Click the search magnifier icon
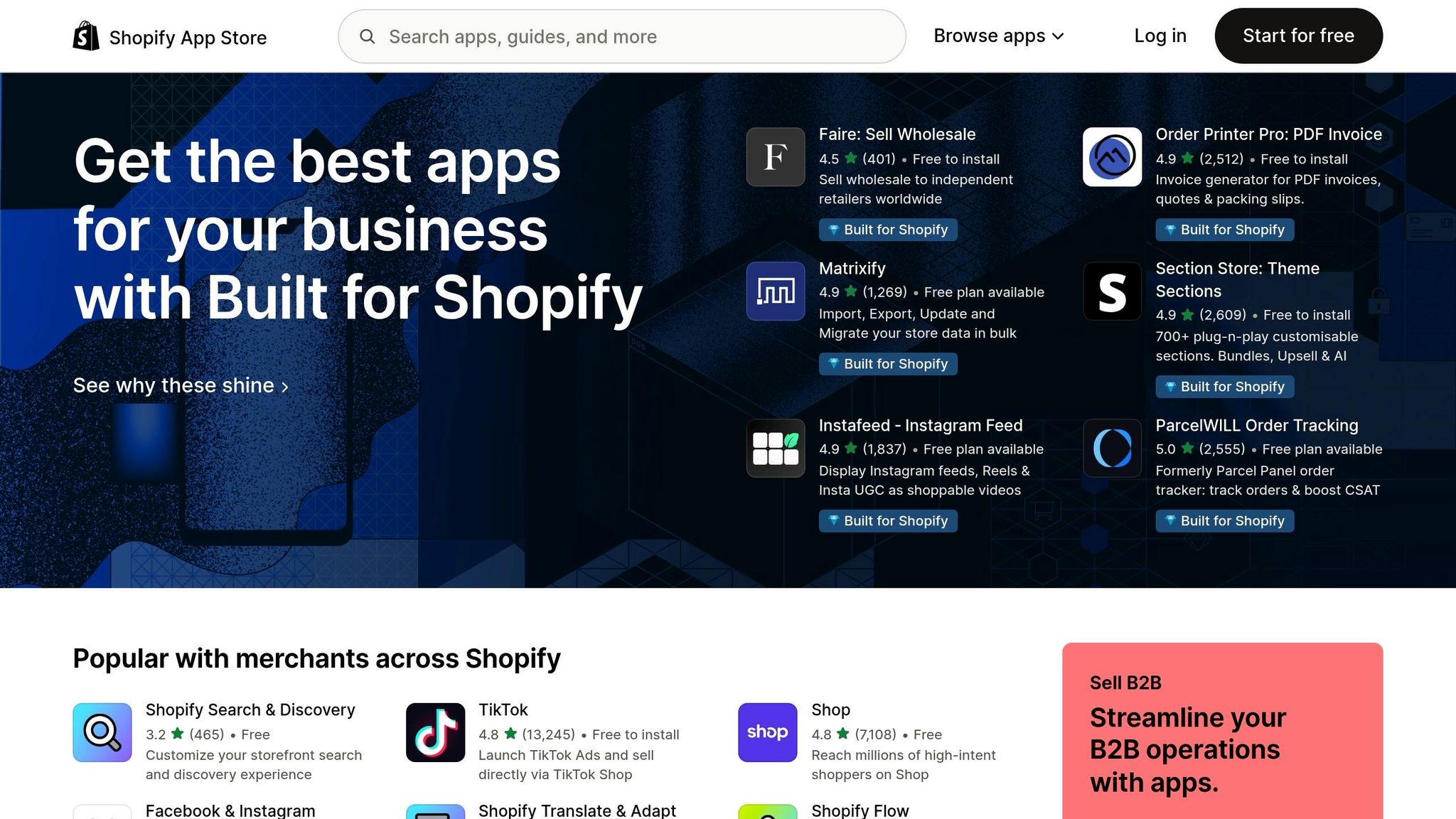The width and height of the screenshot is (1456, 819). tap(367, 36)
